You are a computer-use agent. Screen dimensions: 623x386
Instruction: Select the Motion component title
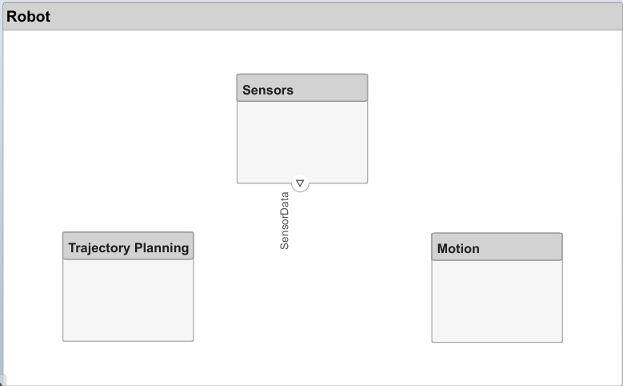(458, 249)
